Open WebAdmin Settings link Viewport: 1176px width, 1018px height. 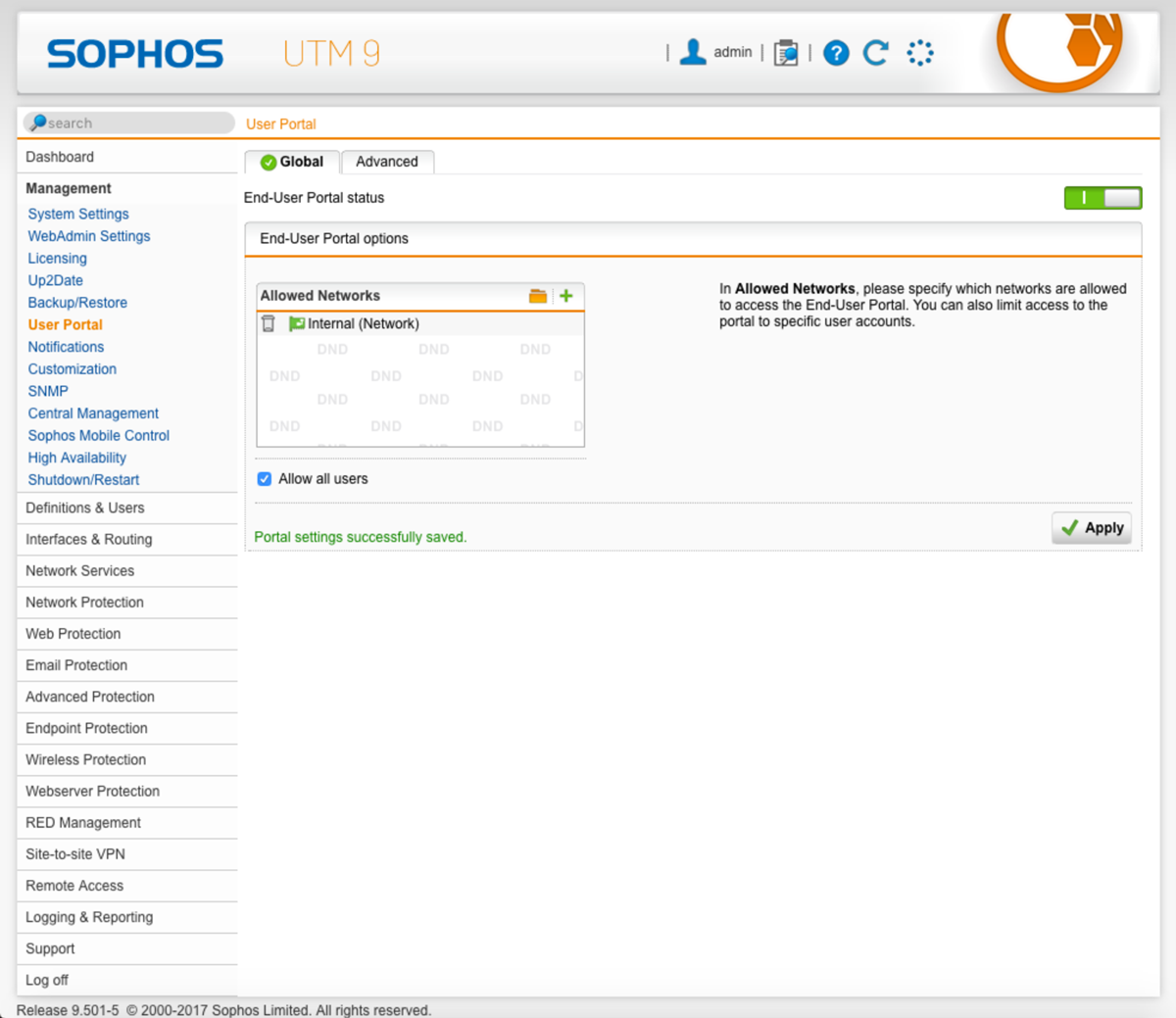[89, 236]
